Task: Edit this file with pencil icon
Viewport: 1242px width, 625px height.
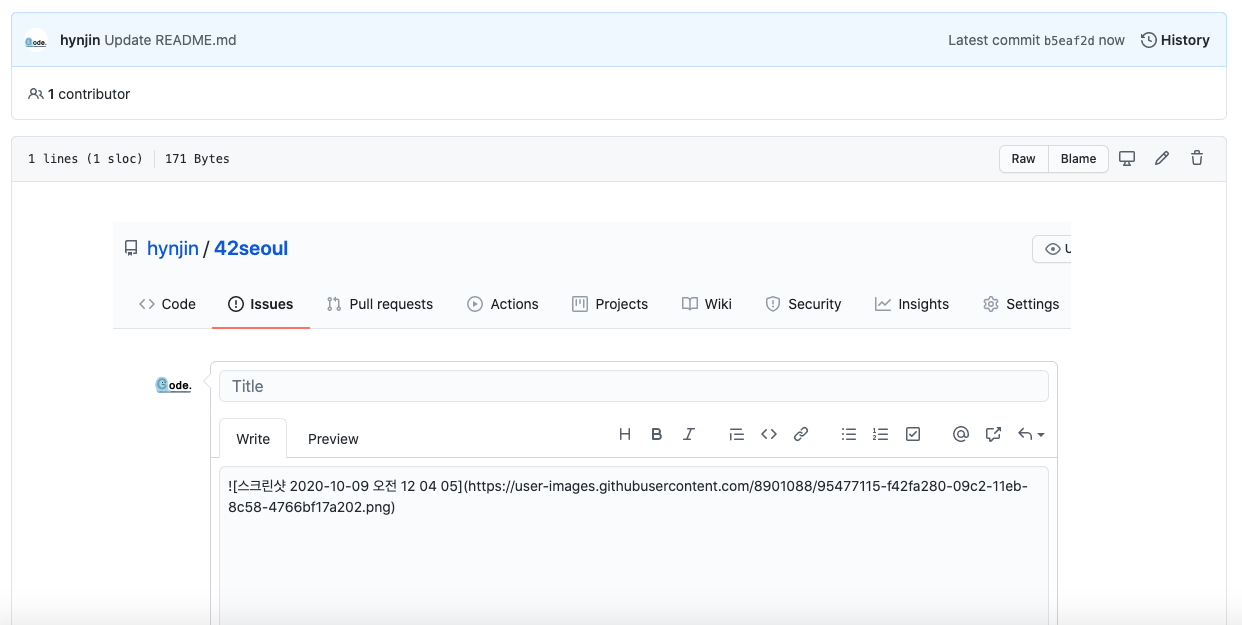Action: pos(1162,158)
